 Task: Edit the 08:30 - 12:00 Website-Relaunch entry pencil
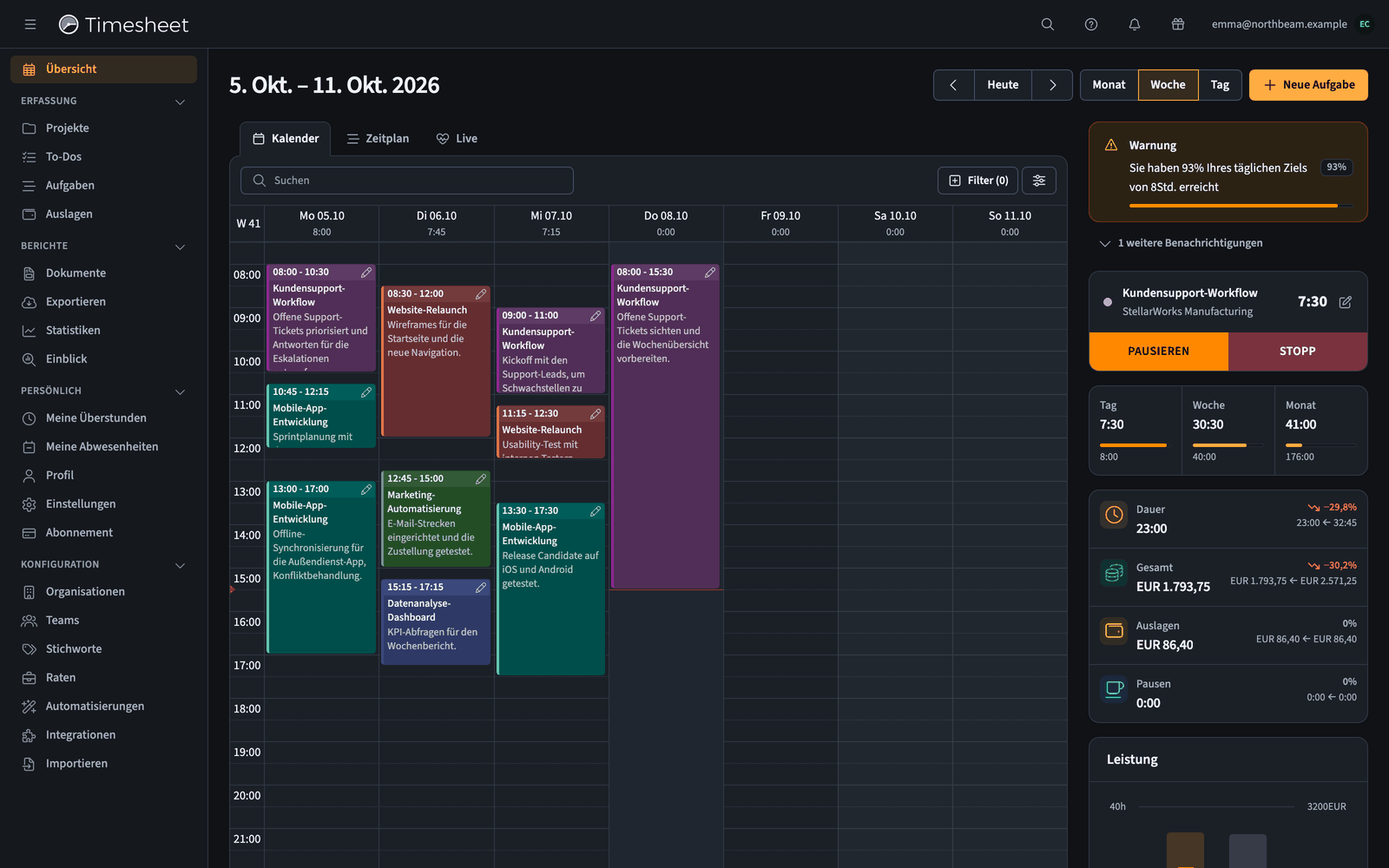click(x=481, y=294)
